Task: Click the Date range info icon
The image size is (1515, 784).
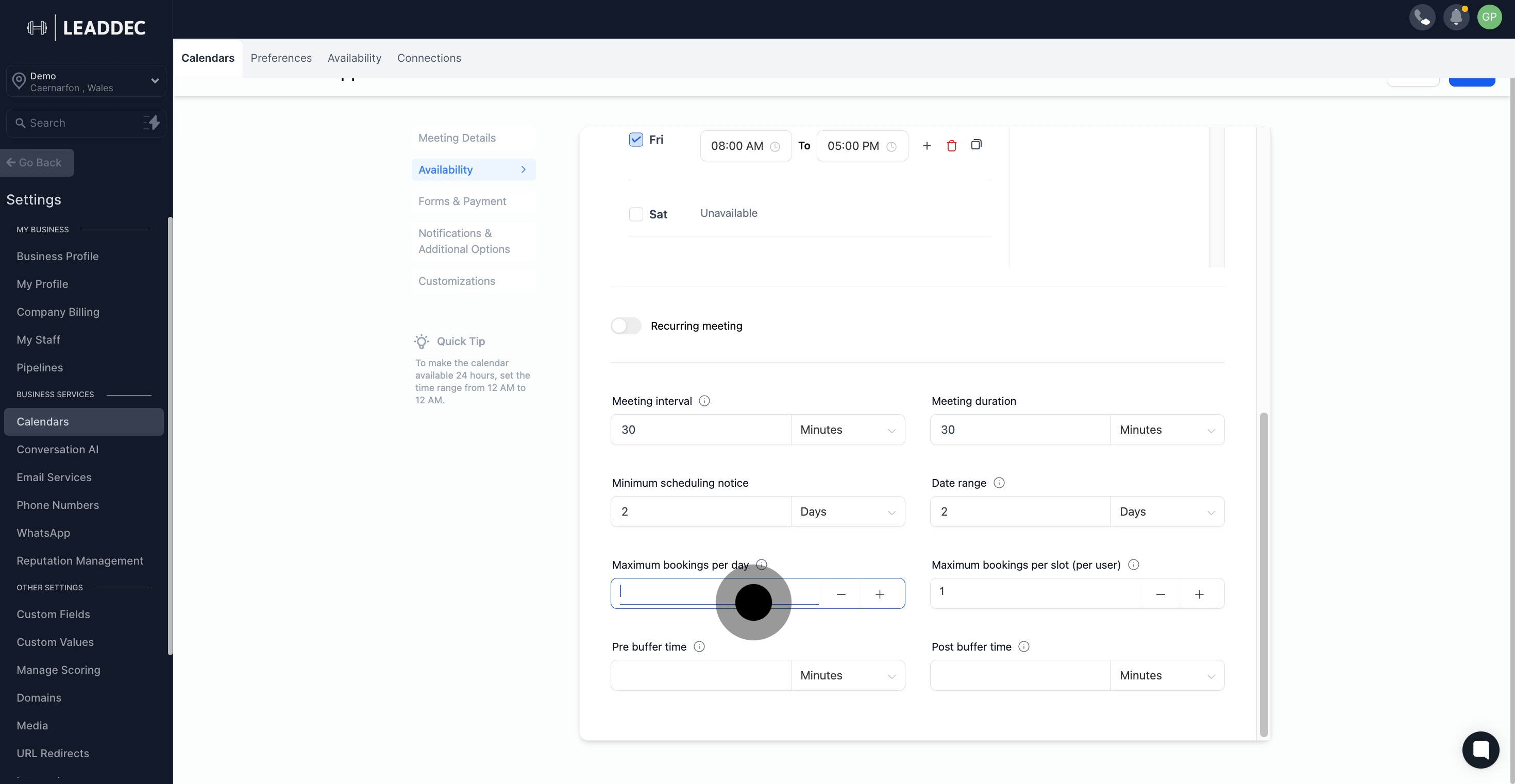Action: point(999,483)
